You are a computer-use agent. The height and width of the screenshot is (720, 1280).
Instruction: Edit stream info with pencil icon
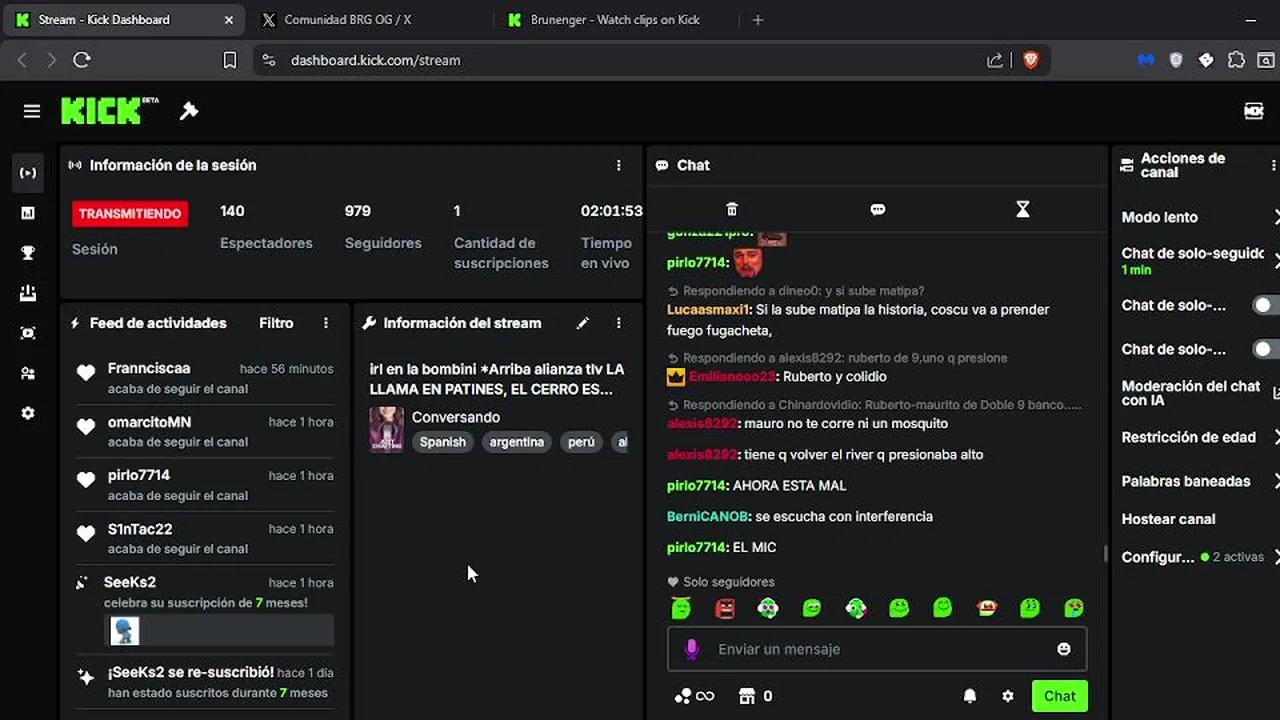click(583, 323)
